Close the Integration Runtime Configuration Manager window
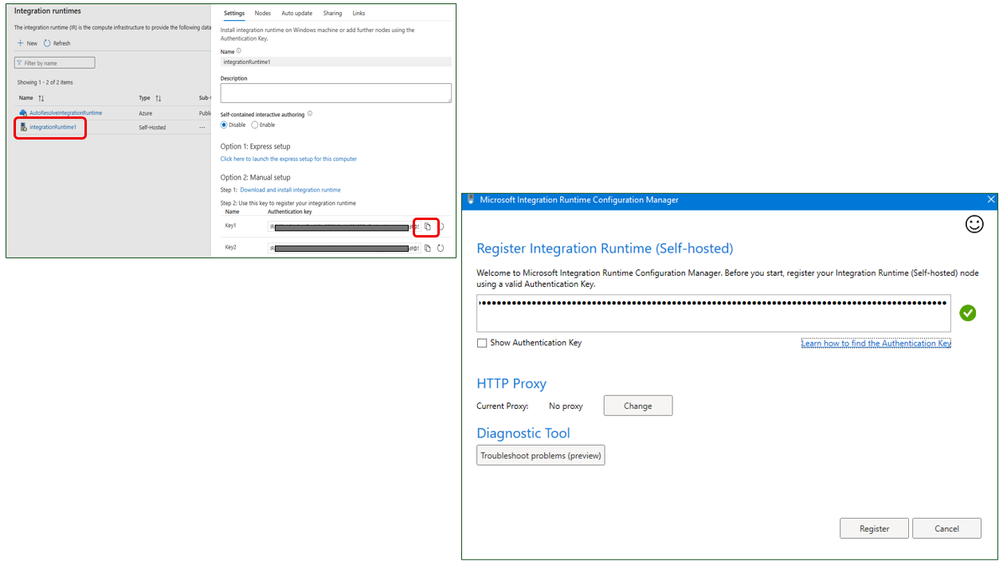Viewport: 999px width, 562px height. coord(991,199)
